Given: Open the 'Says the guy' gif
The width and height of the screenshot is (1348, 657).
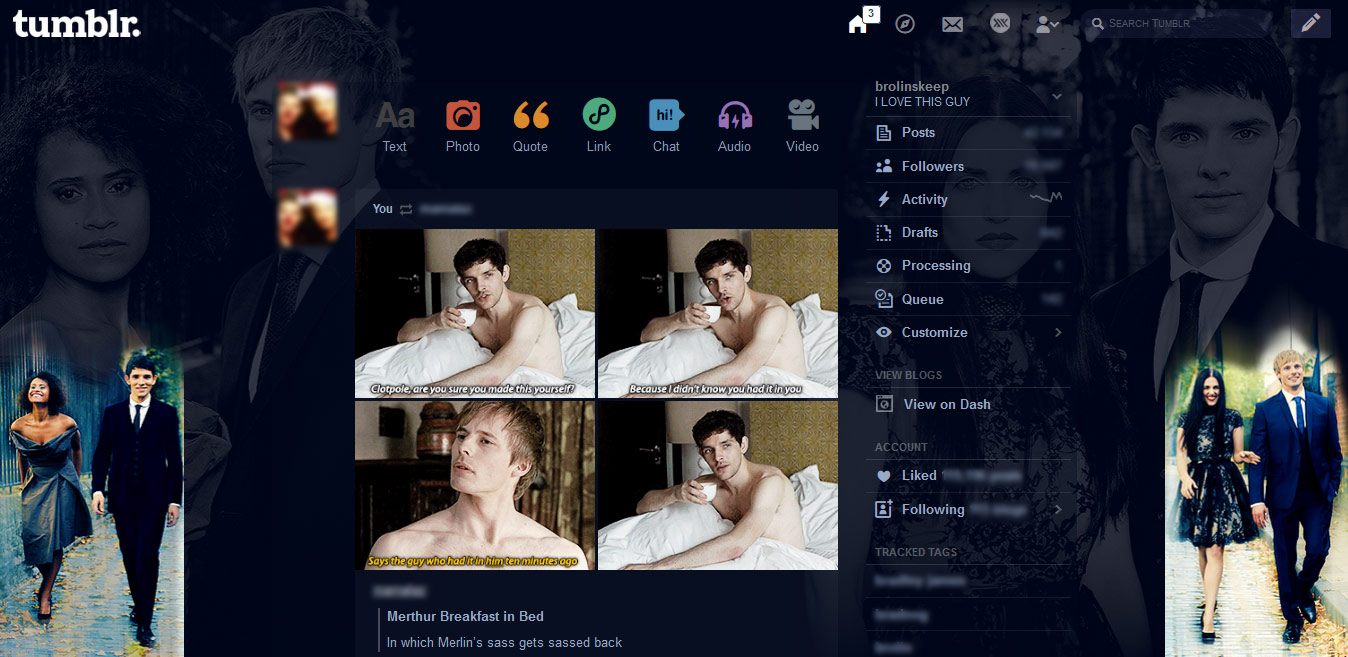Looking at the screenshot, I should pos(475,486).
